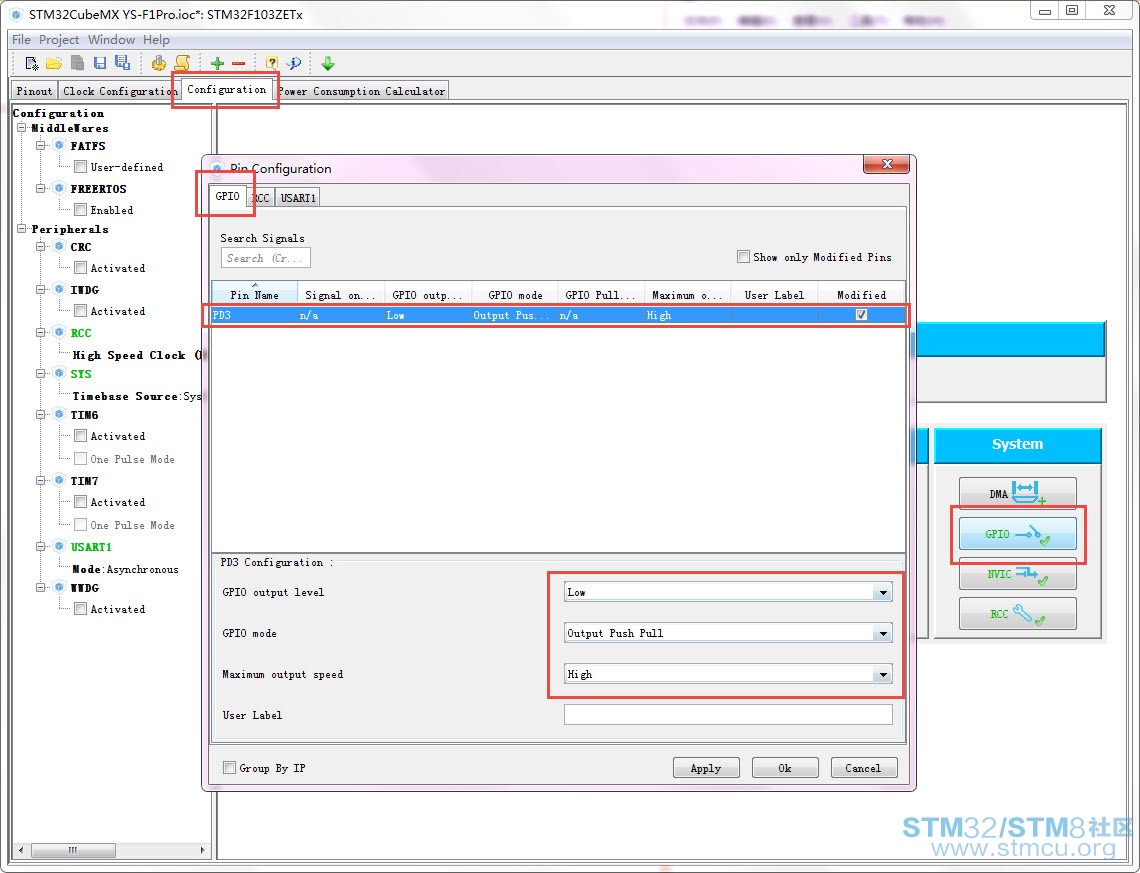The image size is (1140, 873).
Task: Click the RCC peripheral icon in tree
Action: click(60, 333)
